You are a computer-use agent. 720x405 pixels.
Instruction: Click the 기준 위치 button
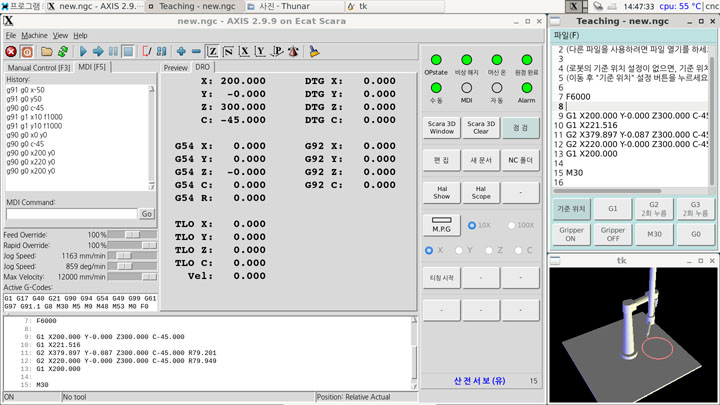(x=571, y=208)
